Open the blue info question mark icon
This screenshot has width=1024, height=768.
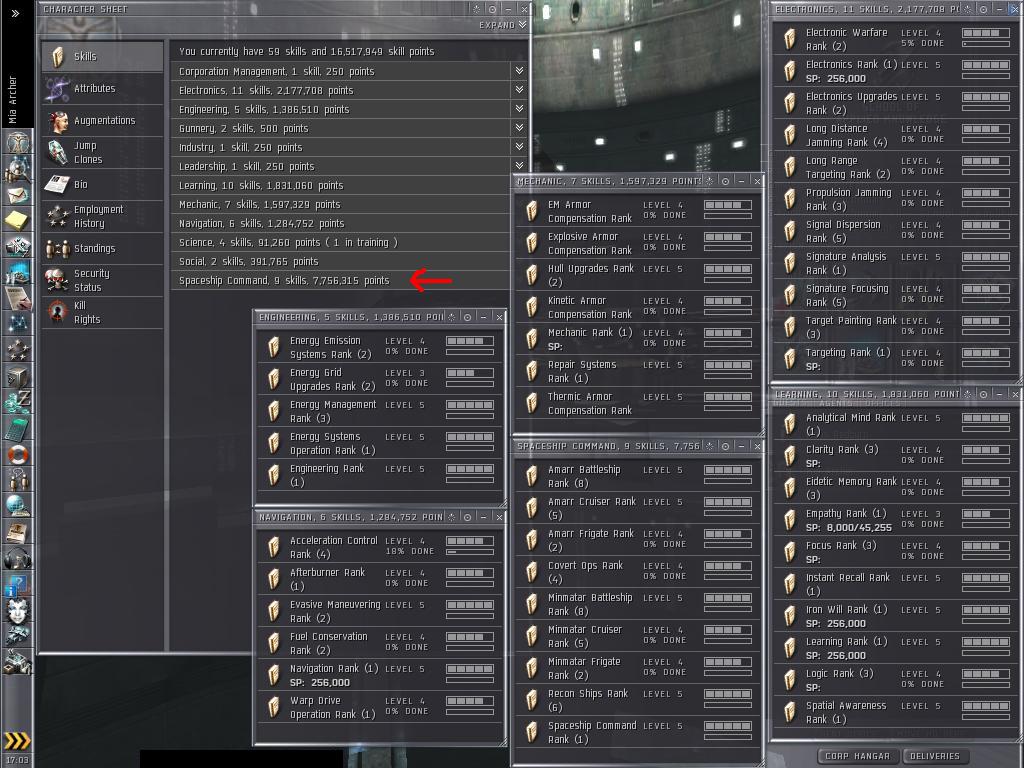(x=18, y=584)
